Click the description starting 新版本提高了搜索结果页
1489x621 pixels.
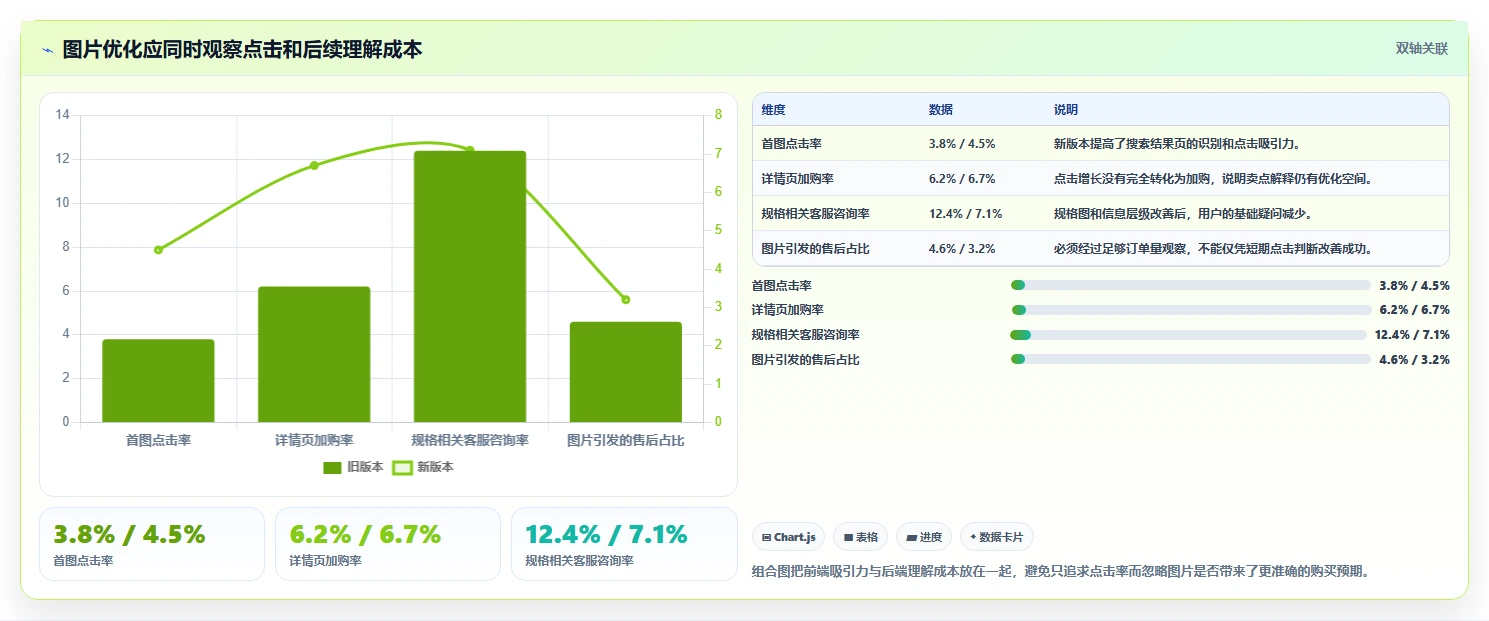click(x=1177, y=144)
